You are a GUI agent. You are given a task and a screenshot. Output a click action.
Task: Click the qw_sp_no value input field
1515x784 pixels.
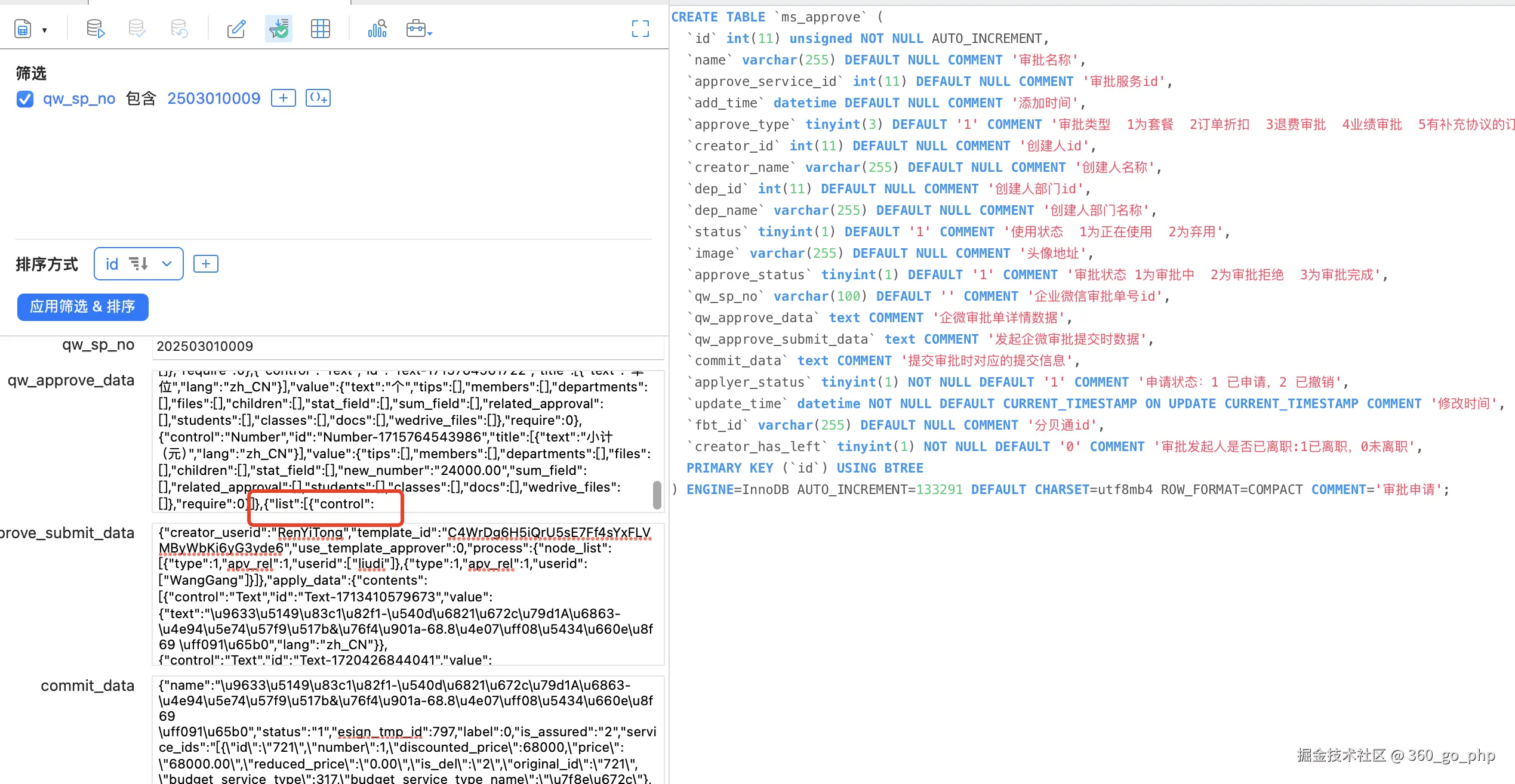pos(408,347)
